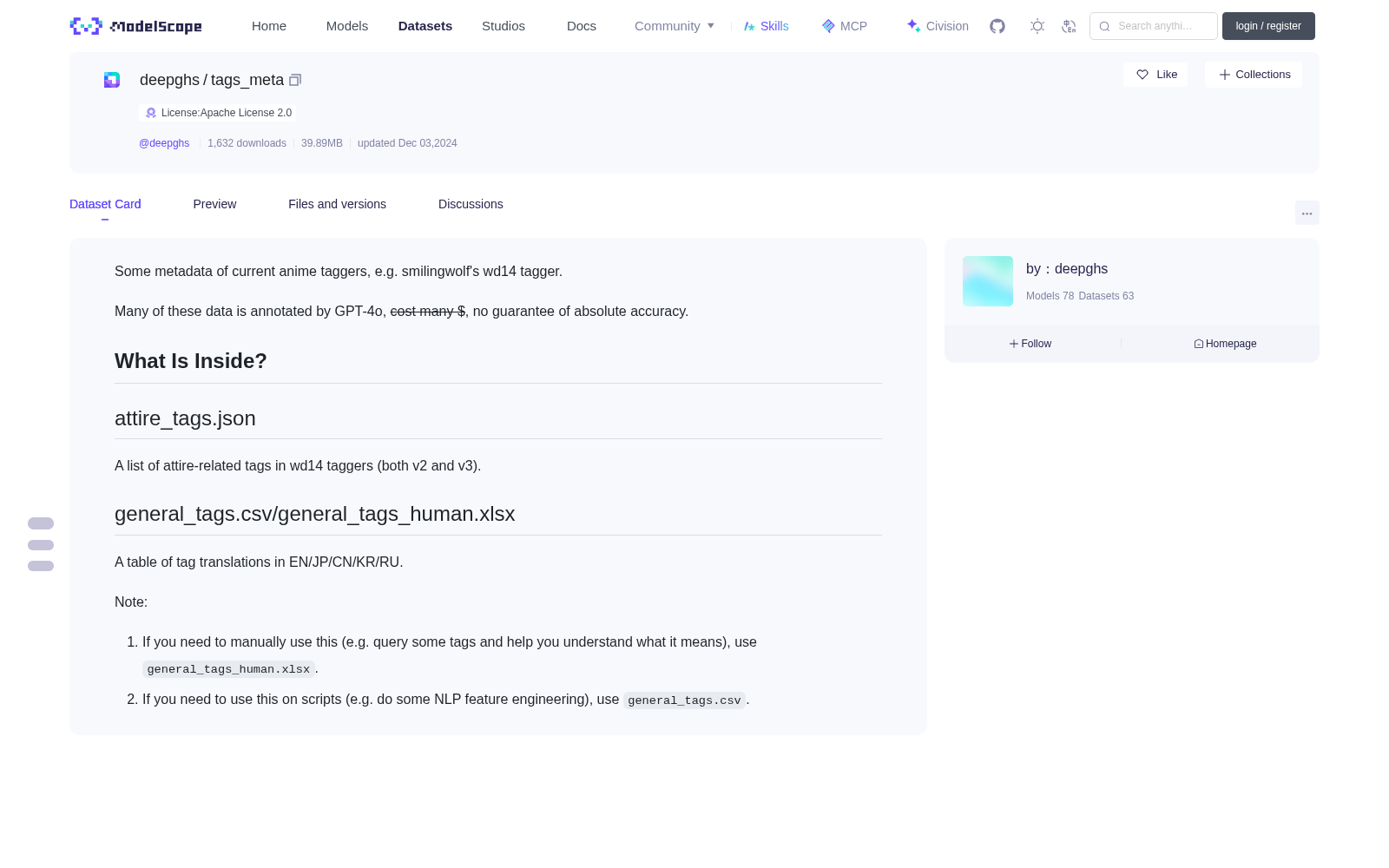Open the Datasets nav item
The image size is (1389, 868).
coord(425,26)
